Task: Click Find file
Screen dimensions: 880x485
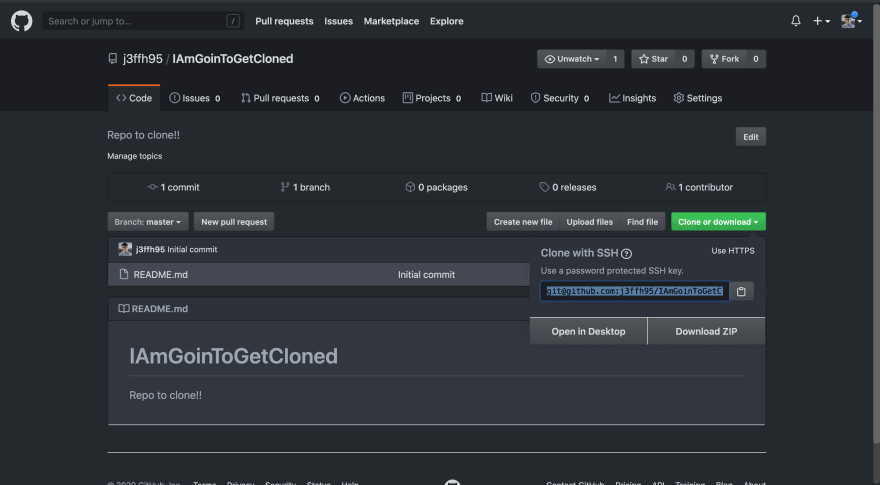Action: point(642,222)
